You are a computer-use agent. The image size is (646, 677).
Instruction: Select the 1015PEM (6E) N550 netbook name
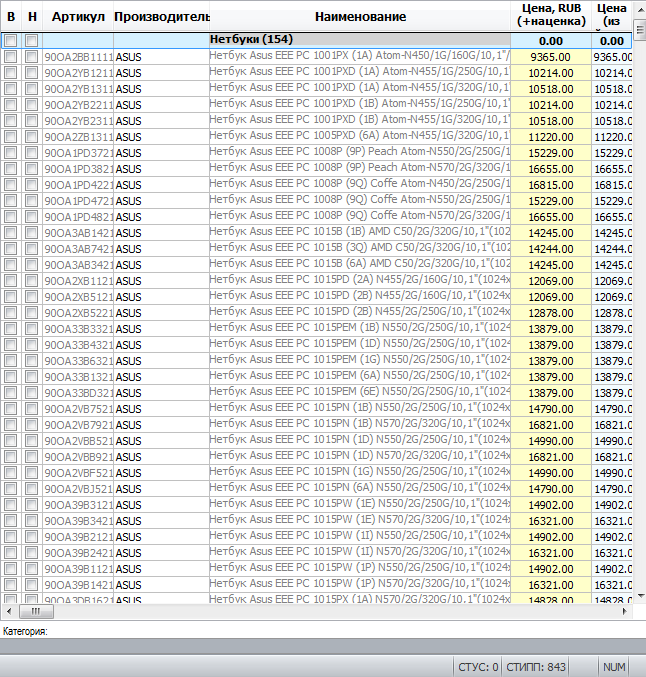[x=360, y=391]
